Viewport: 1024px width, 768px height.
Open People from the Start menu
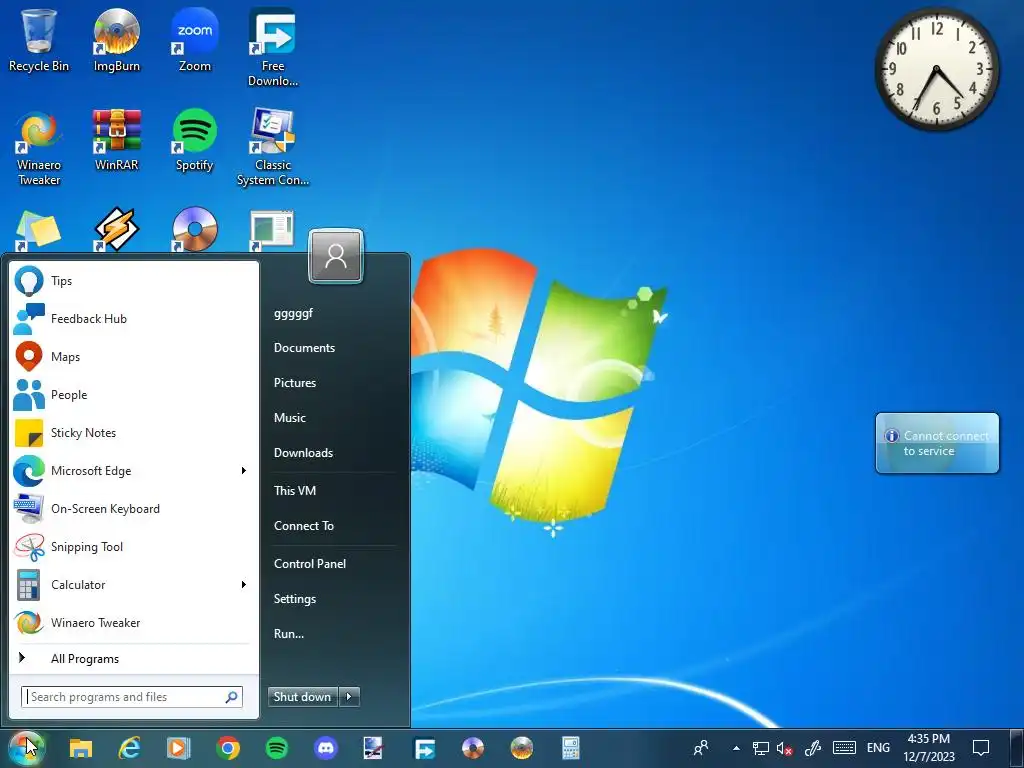pyautogui.click(x=135, y=394)
